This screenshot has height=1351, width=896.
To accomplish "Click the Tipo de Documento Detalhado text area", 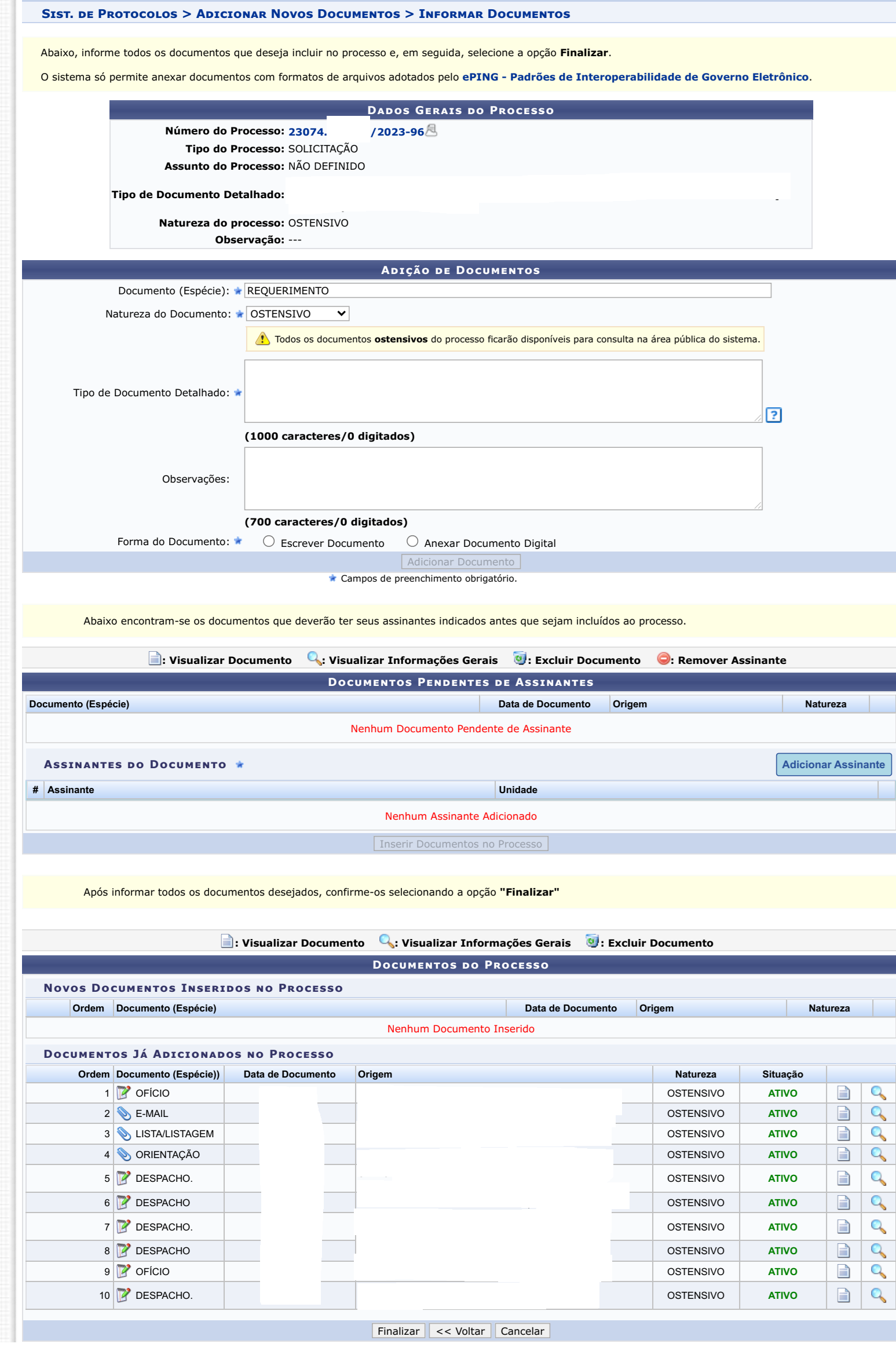I will coord(503,391).
